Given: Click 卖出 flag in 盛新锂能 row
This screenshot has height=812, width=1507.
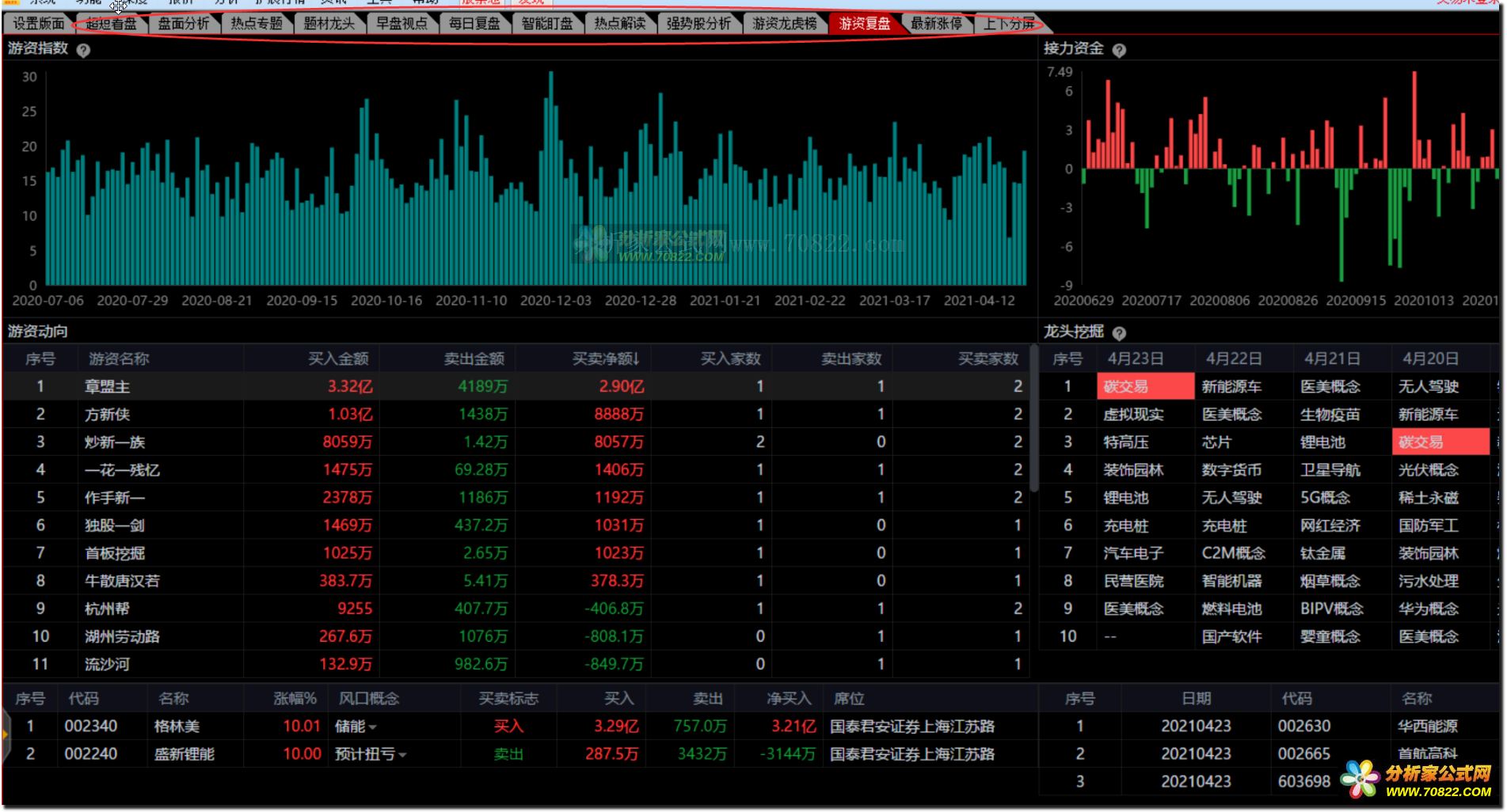Looking at the screenshot, I should point(508,754).
